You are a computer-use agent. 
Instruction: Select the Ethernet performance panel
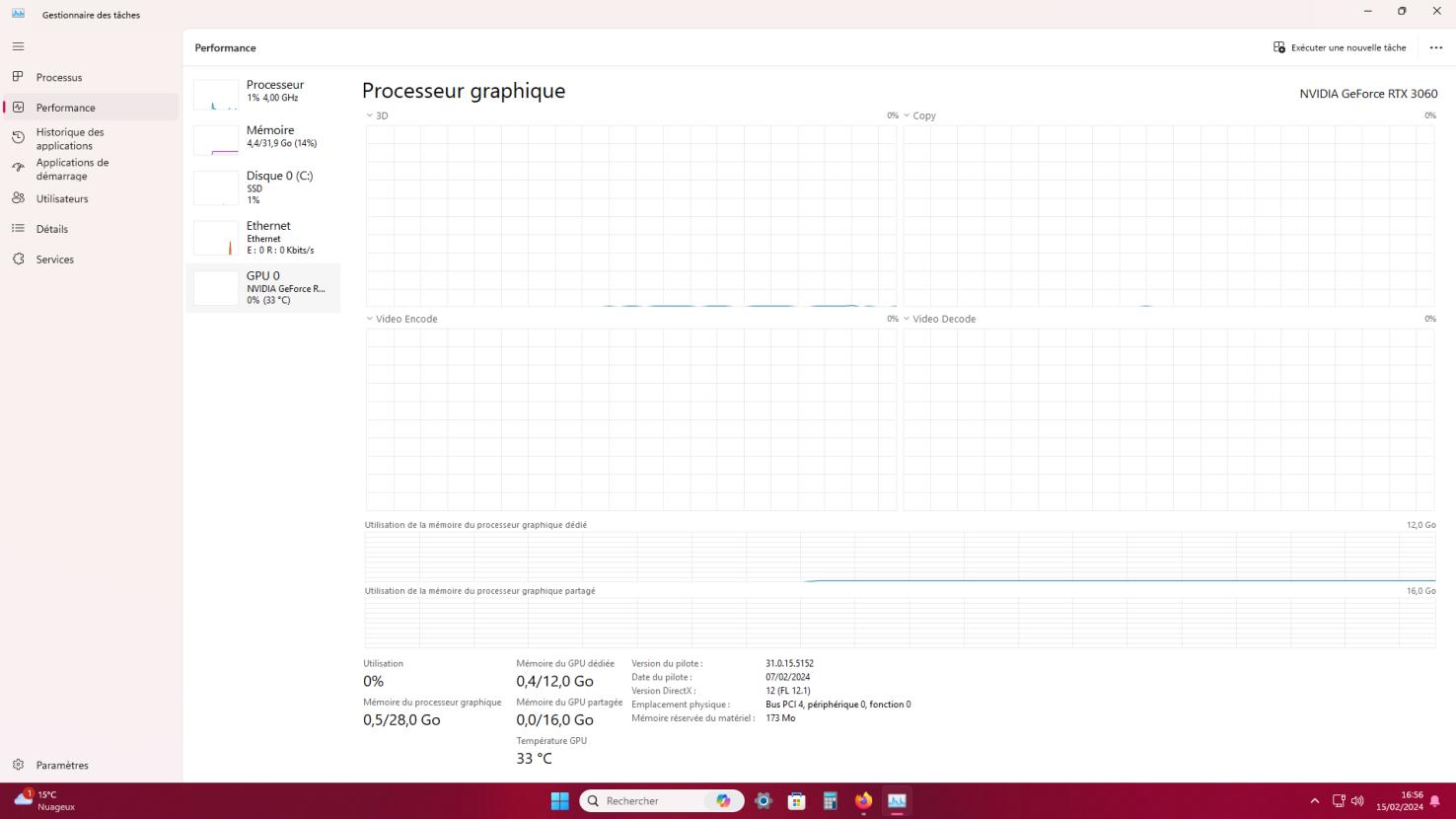[264, 237]
